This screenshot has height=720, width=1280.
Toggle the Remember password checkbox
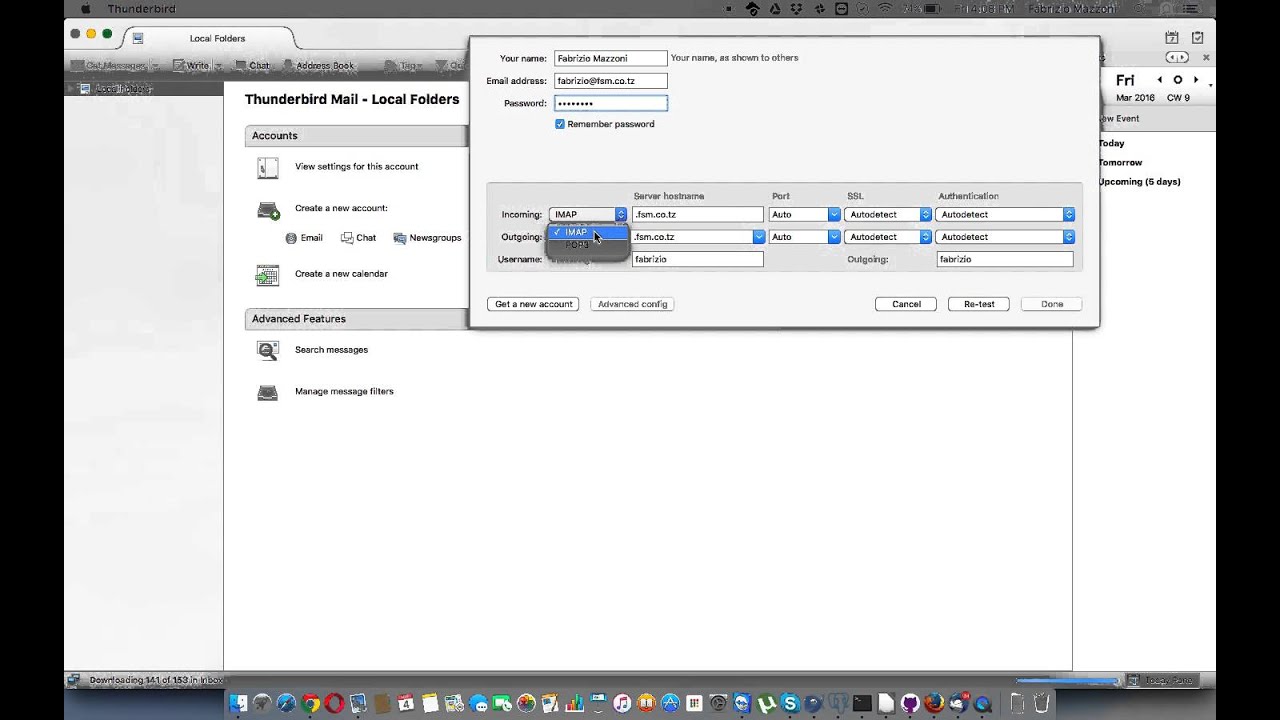coord(560,124)
